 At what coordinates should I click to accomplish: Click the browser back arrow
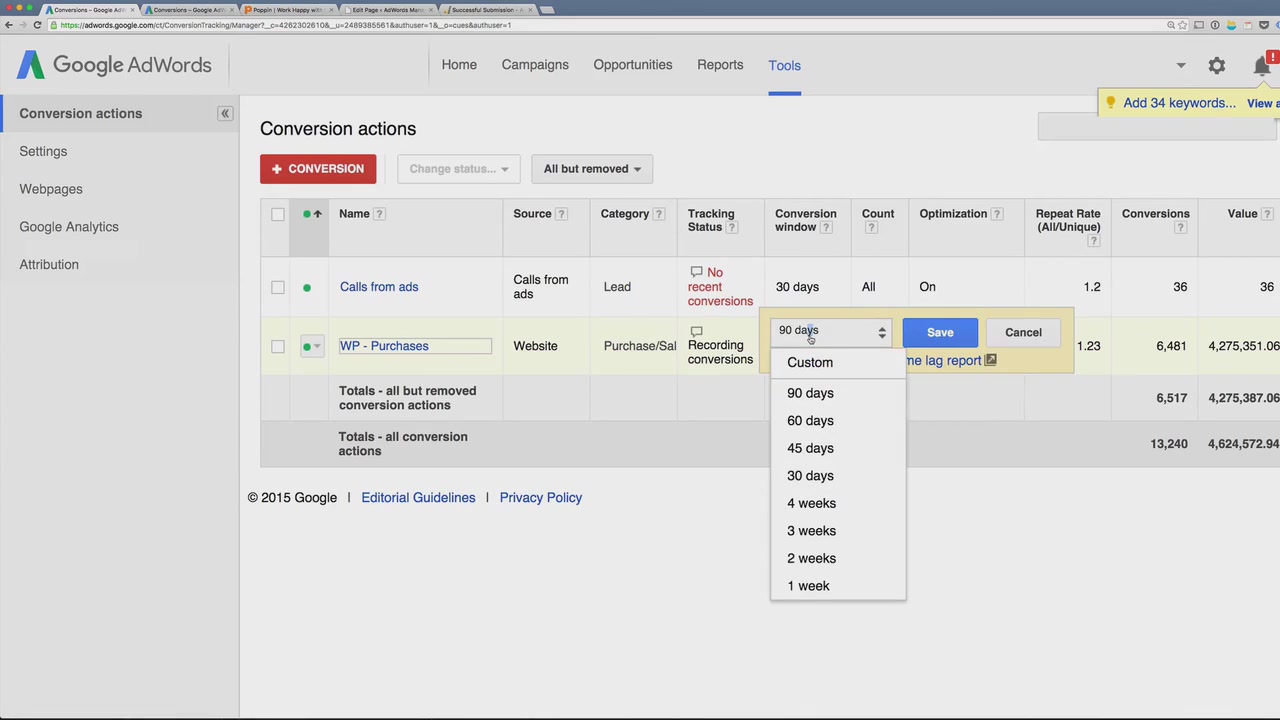click(x=9, y=25)
